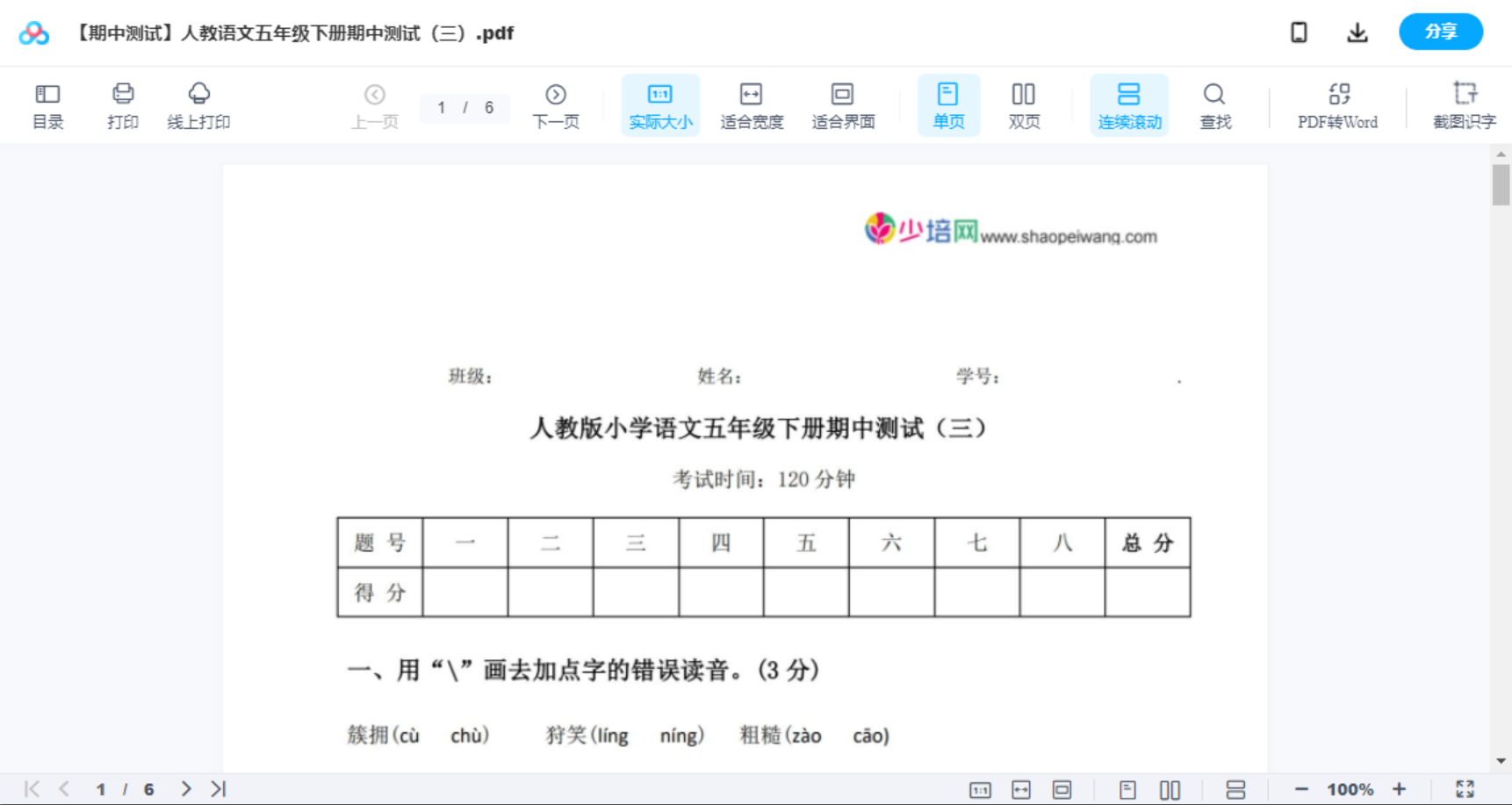Open the 查找 search tool
Screen dimensions: 1512x805
(1215, 104)
